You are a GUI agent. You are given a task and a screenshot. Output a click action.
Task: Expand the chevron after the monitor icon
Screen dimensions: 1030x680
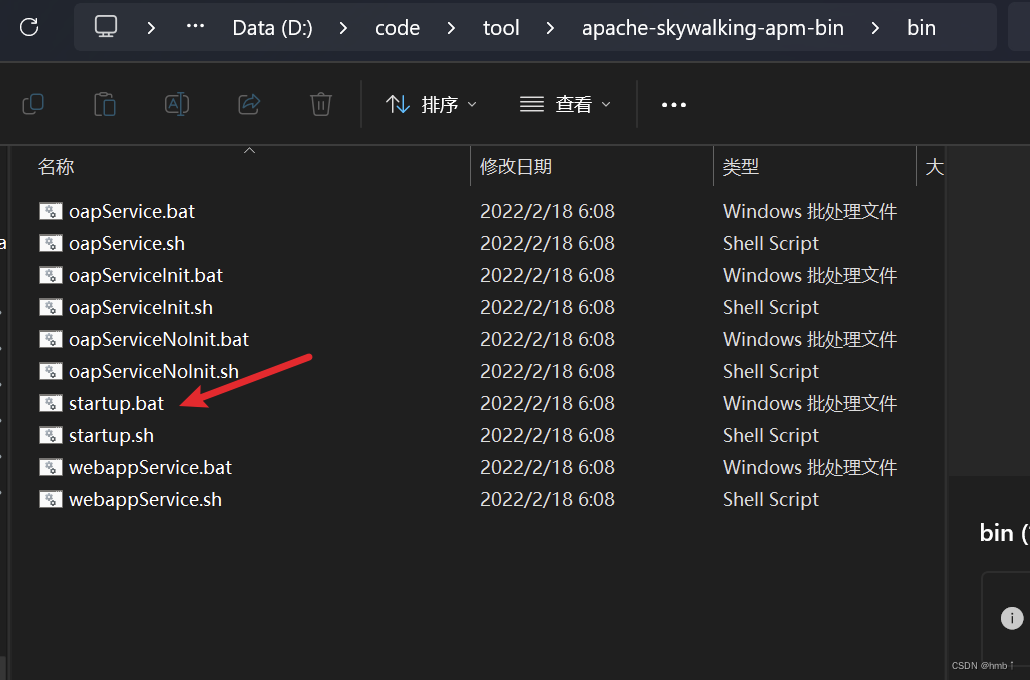click(x=151, y=28)
